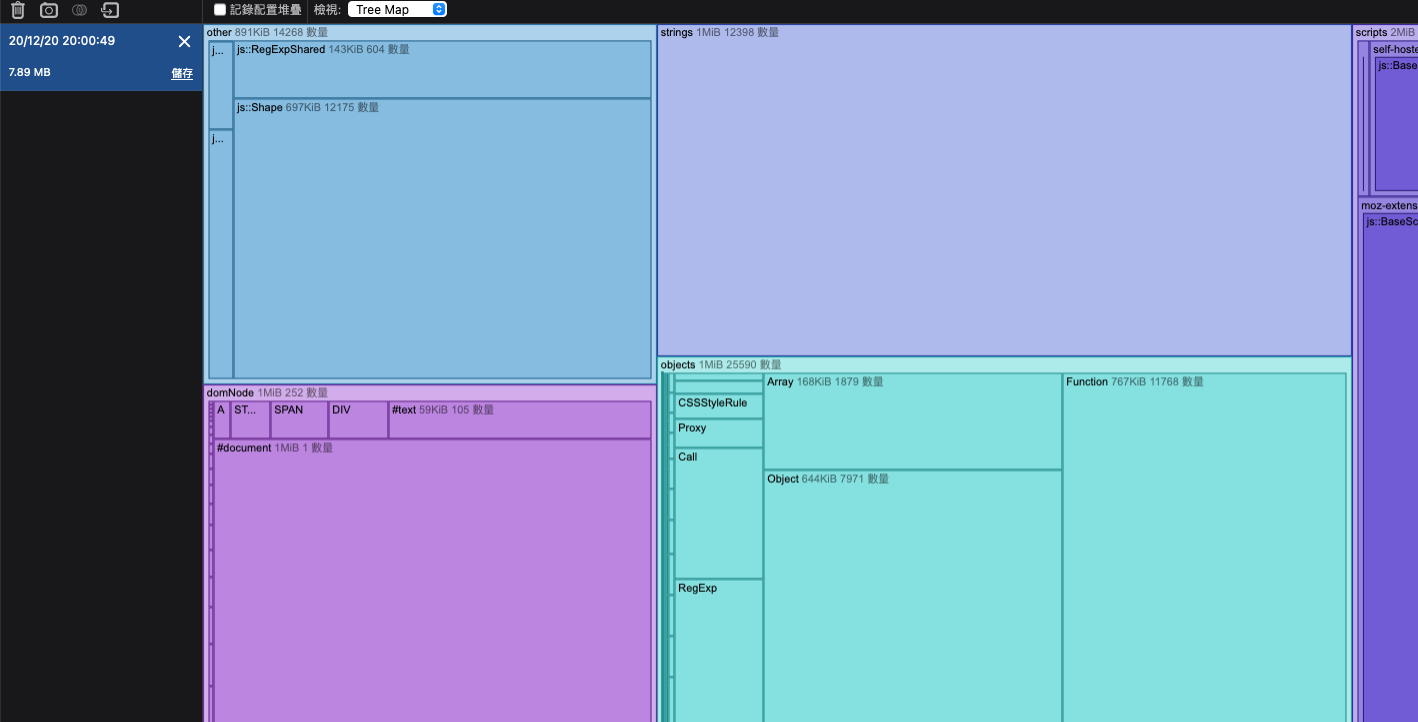Image resolution: width=1418 pixels, height=722 pixels.
Task: Select the js::RegExpShared block
Action: (x=442, y=69)
